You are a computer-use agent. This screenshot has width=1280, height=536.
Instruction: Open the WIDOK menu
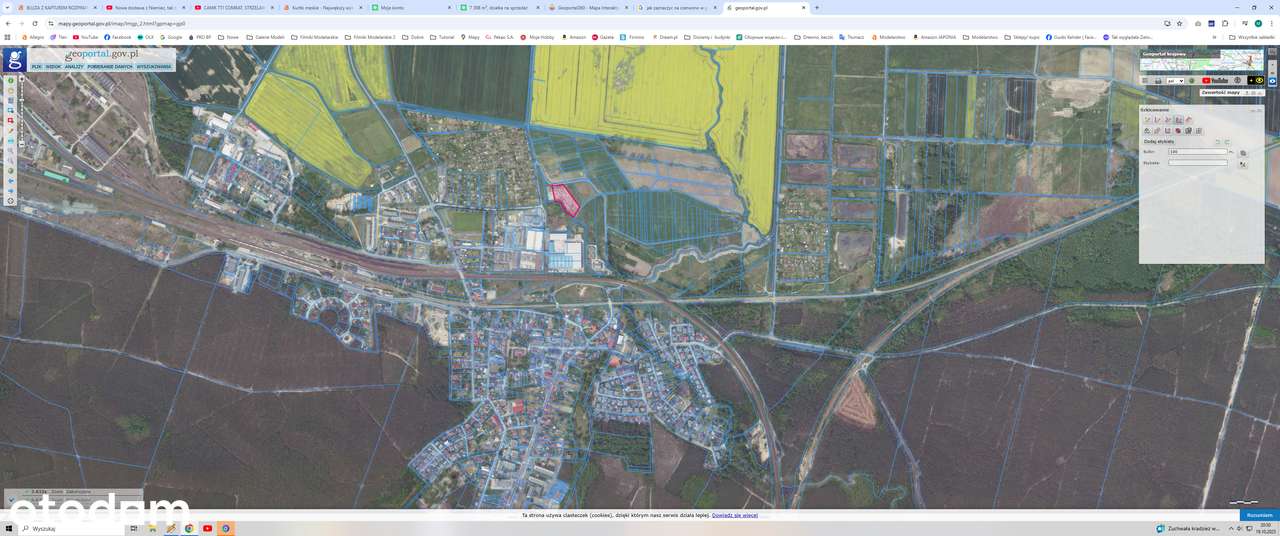(53, 66)
